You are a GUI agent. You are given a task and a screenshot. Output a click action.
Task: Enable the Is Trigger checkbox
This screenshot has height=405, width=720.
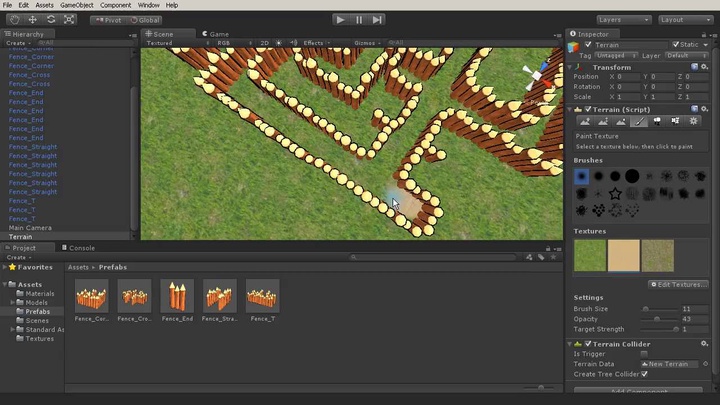click(643, 354)
